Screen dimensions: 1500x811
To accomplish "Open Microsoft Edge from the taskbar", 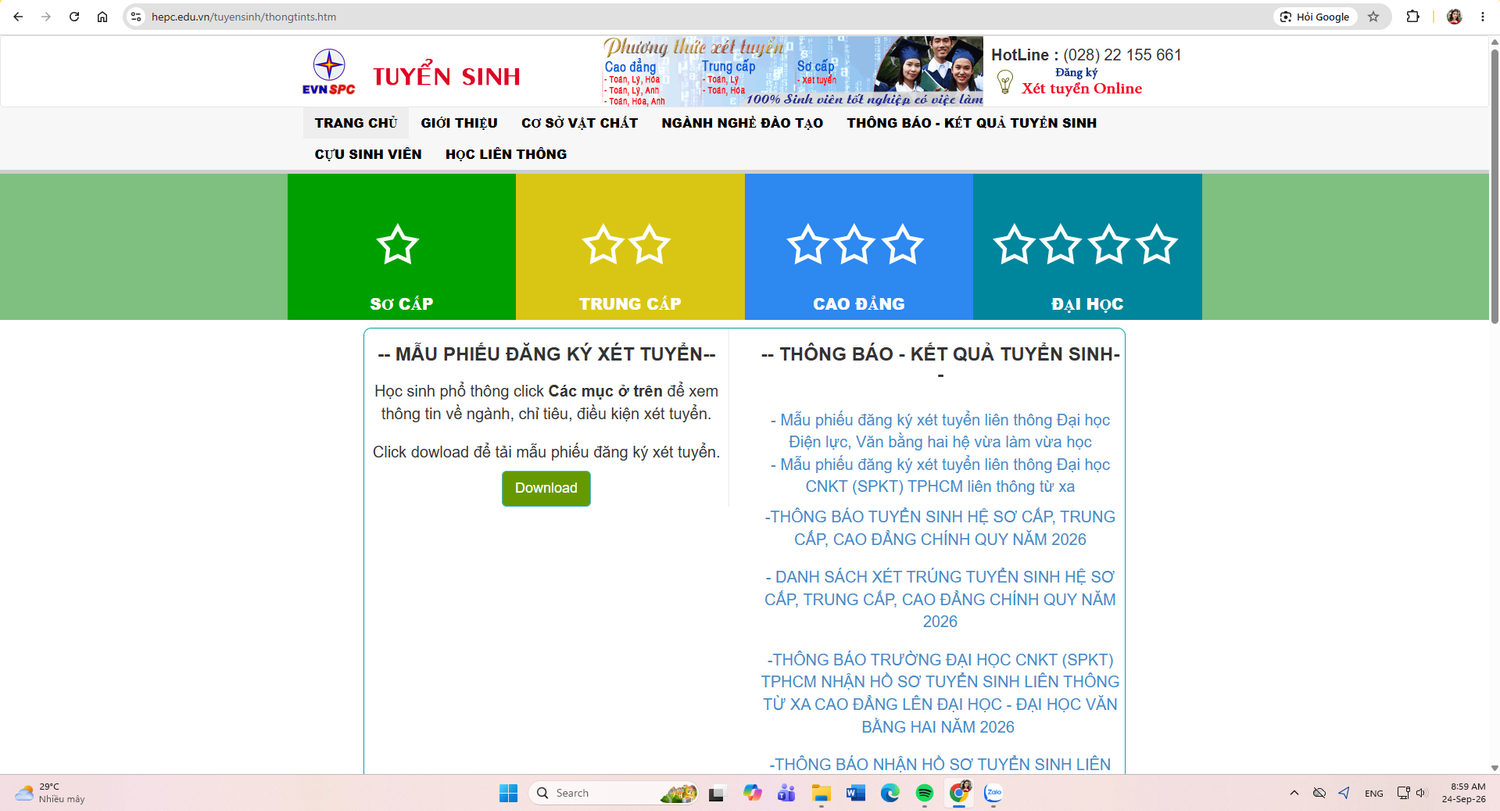I will click(890, 793).
